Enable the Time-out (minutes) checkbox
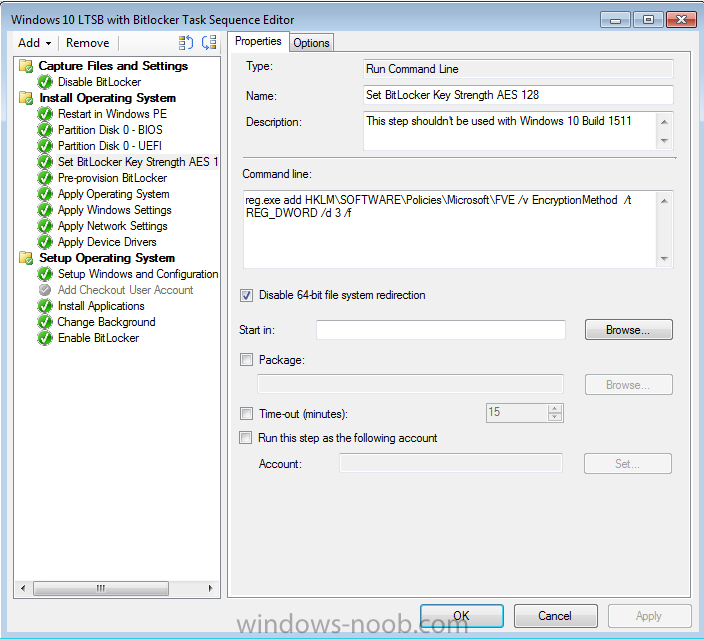The width and height of the screenshot is (704, 639). point(246,414)
